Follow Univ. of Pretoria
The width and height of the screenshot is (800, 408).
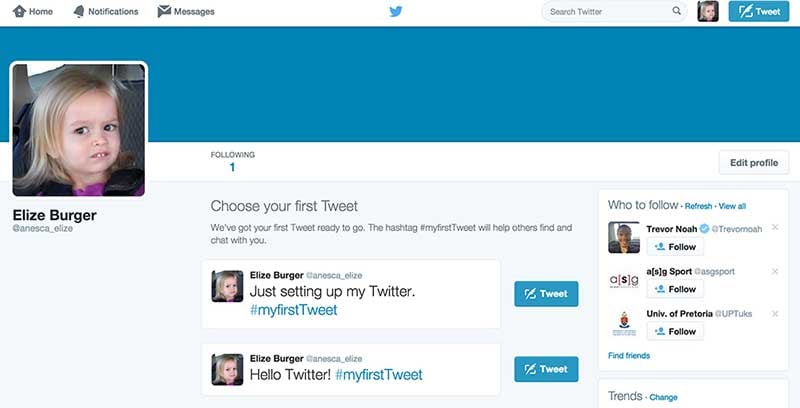coord(675,332)
